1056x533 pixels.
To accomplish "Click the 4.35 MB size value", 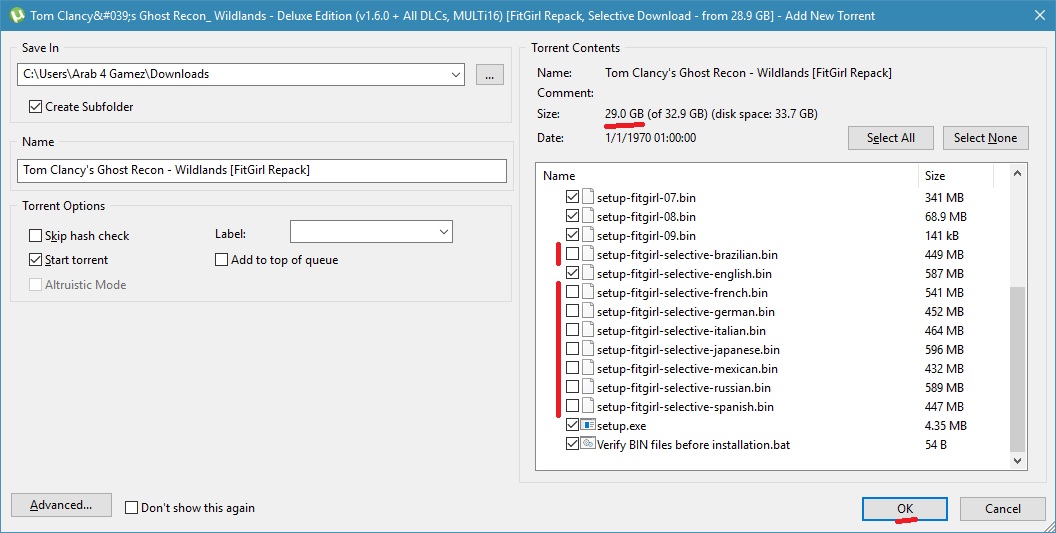I will 946,426.
